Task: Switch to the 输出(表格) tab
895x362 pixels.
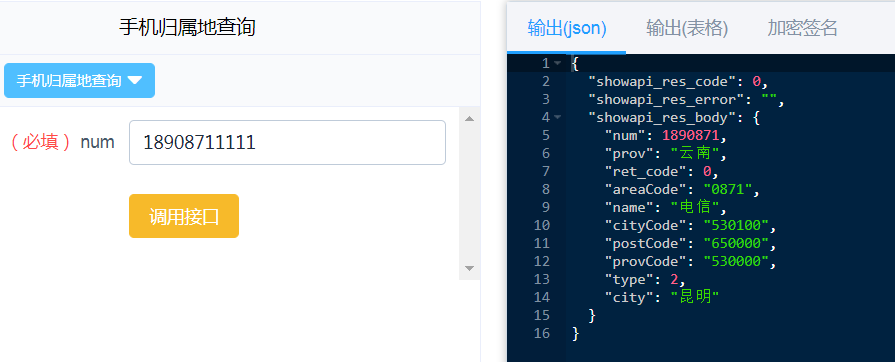Action: pos(687,28)
